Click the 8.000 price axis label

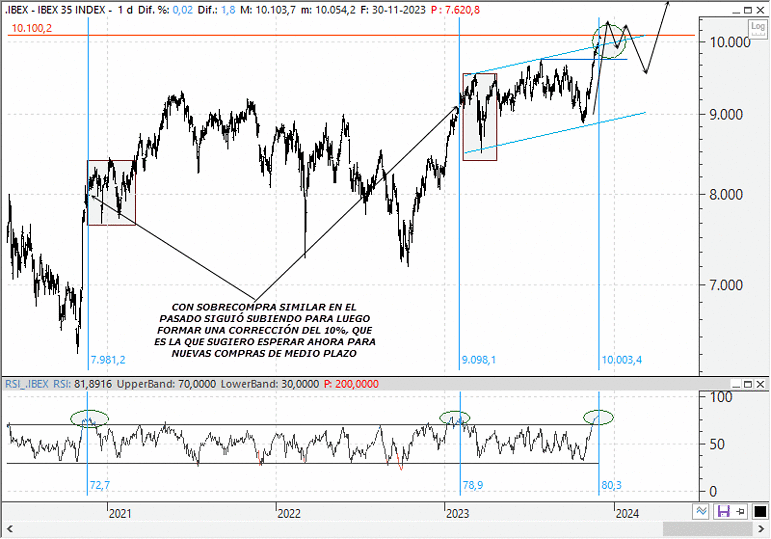[x=725, y=195]
